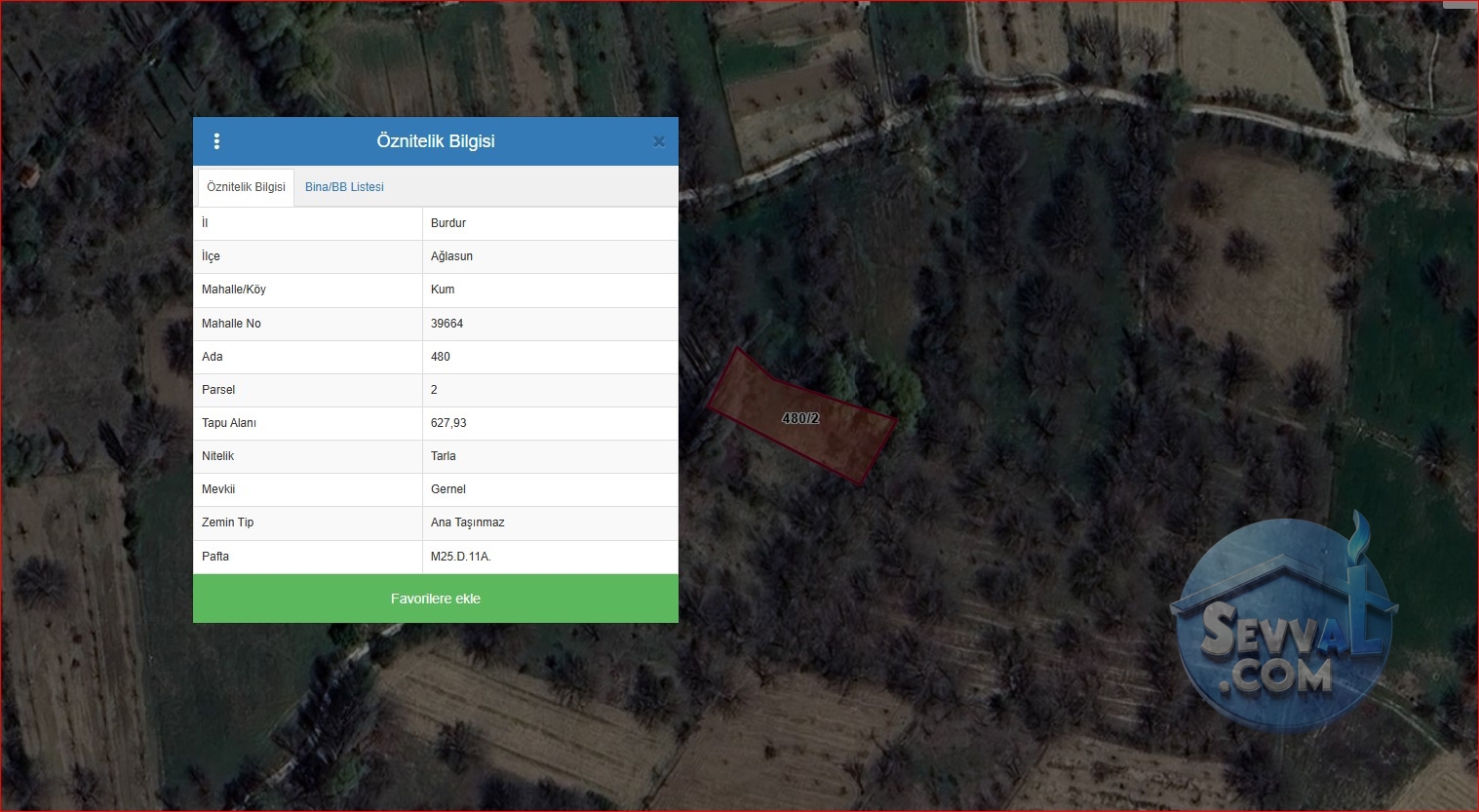The height and width of the screenshot is (812, 1479).
Task: Select the Kum value in Mahalle/Köy row
Action: tap(443, 290)
